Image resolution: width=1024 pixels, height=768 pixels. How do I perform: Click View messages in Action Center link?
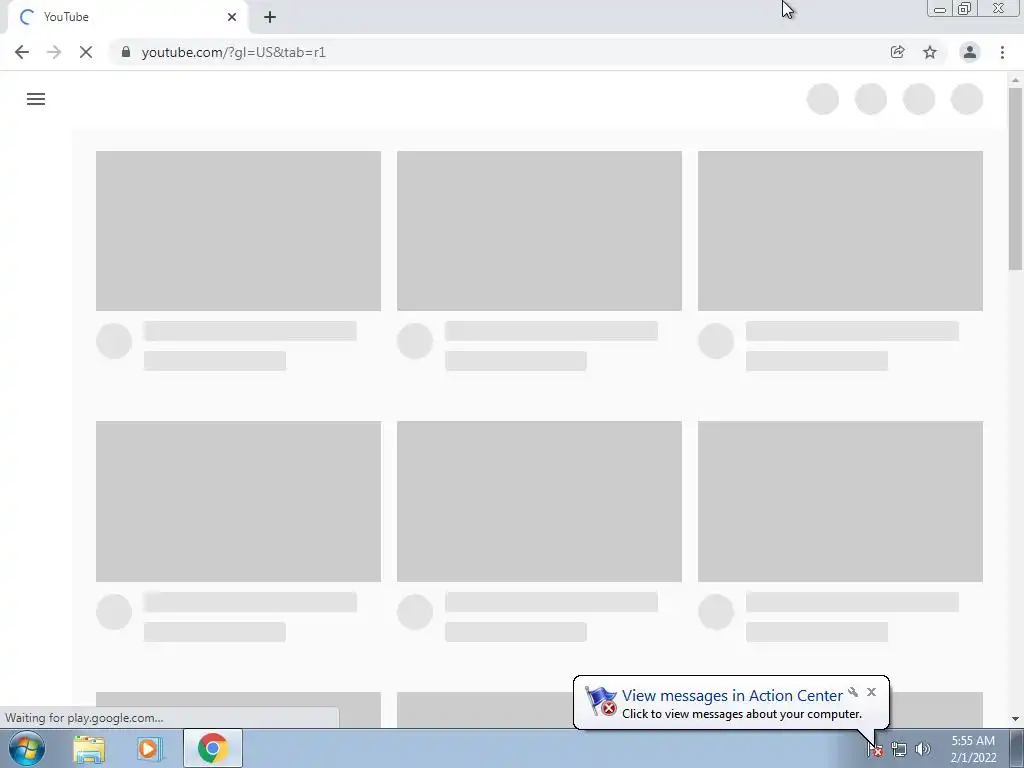tap(732, 696)
